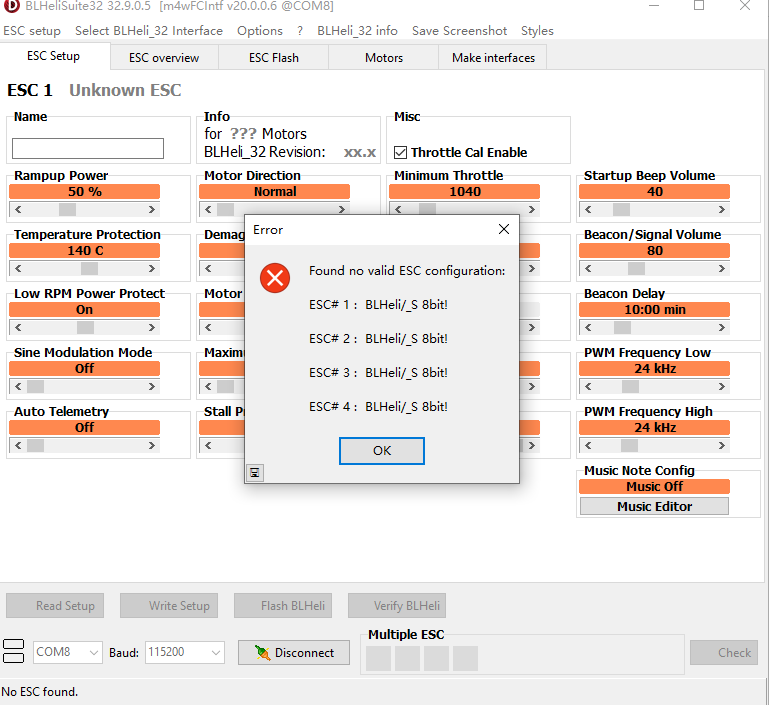Click the Rampup Power slider thumb
Image resolution: width=769 pixels, height=705 pixels.
tap(67, 209)
